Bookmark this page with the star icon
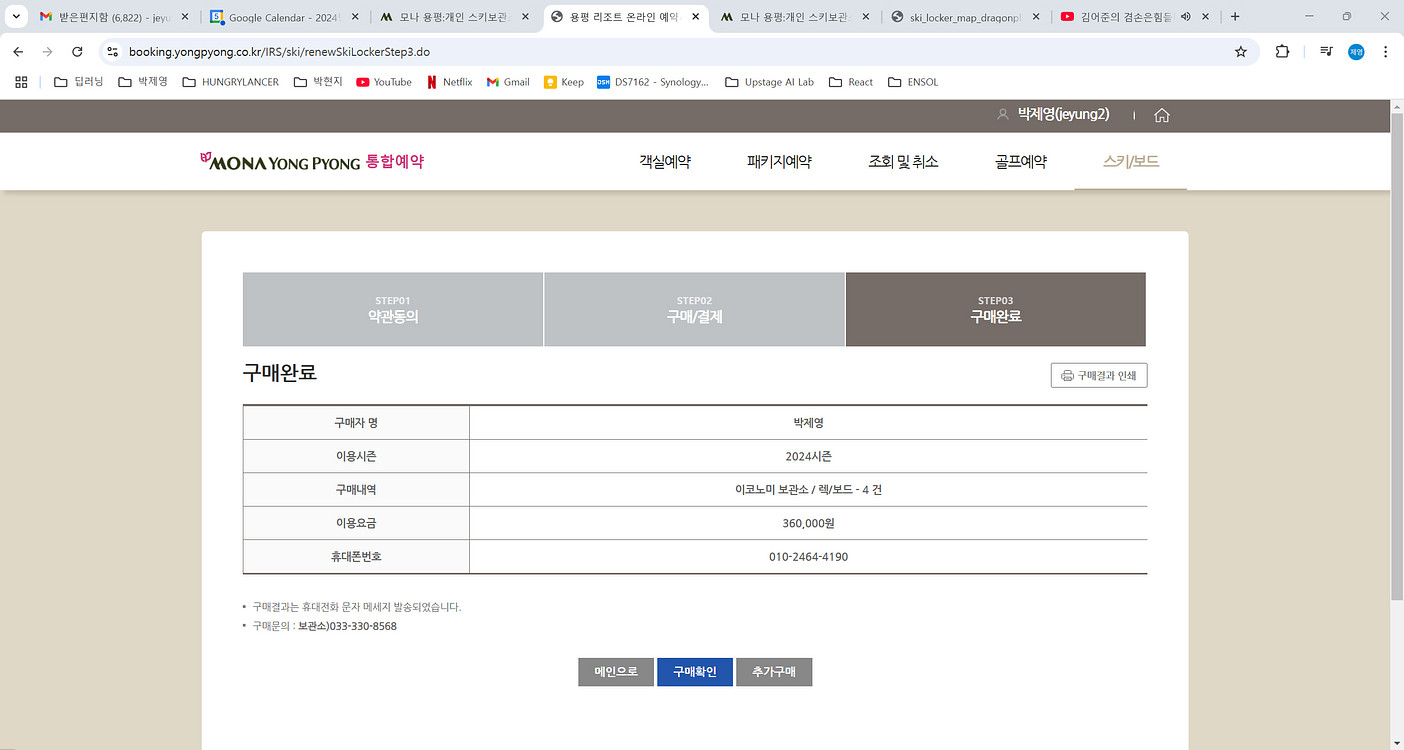The height and width of the screenshot is (750, 1404). pyautogui.click(x=1241, y=51)
